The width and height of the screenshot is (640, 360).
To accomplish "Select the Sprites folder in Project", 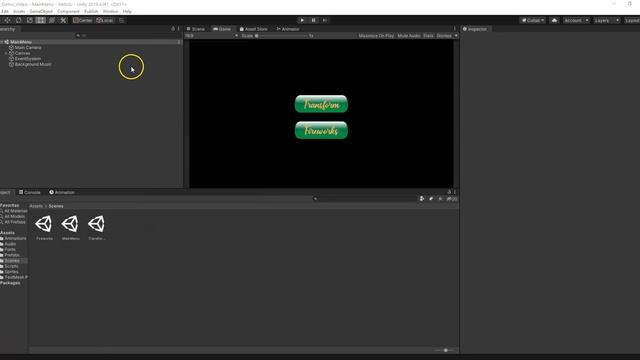I will [x=10, y=272].
